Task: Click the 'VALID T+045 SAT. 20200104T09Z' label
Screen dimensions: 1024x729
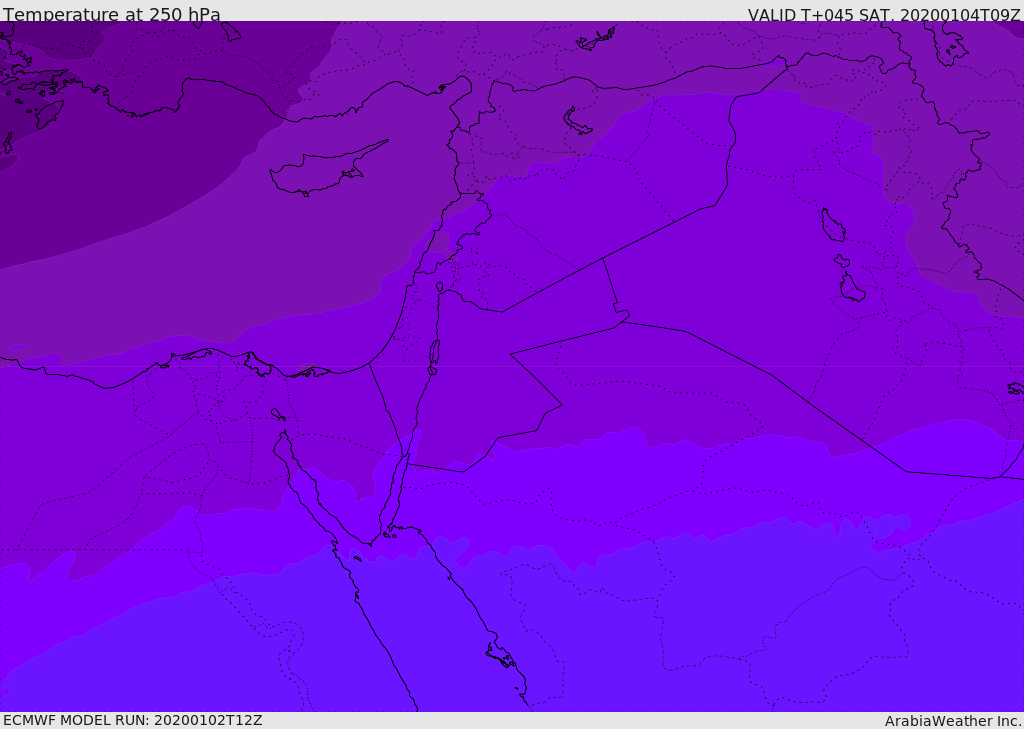Action: [884, 14]
